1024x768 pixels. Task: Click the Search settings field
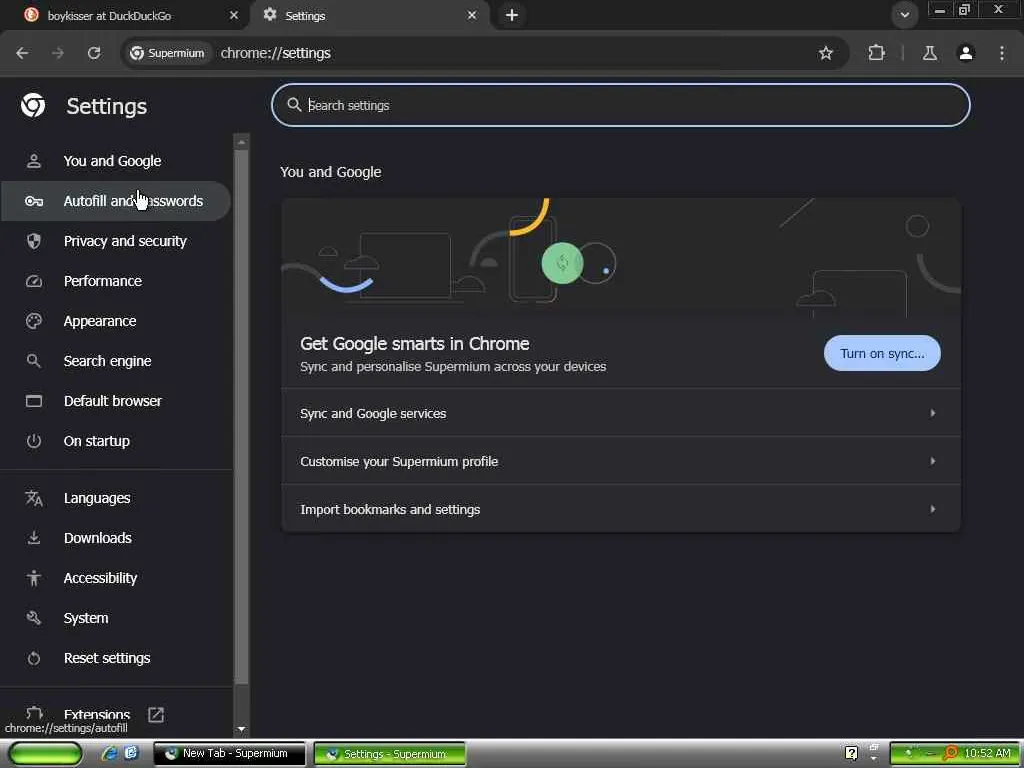[620, 105]
